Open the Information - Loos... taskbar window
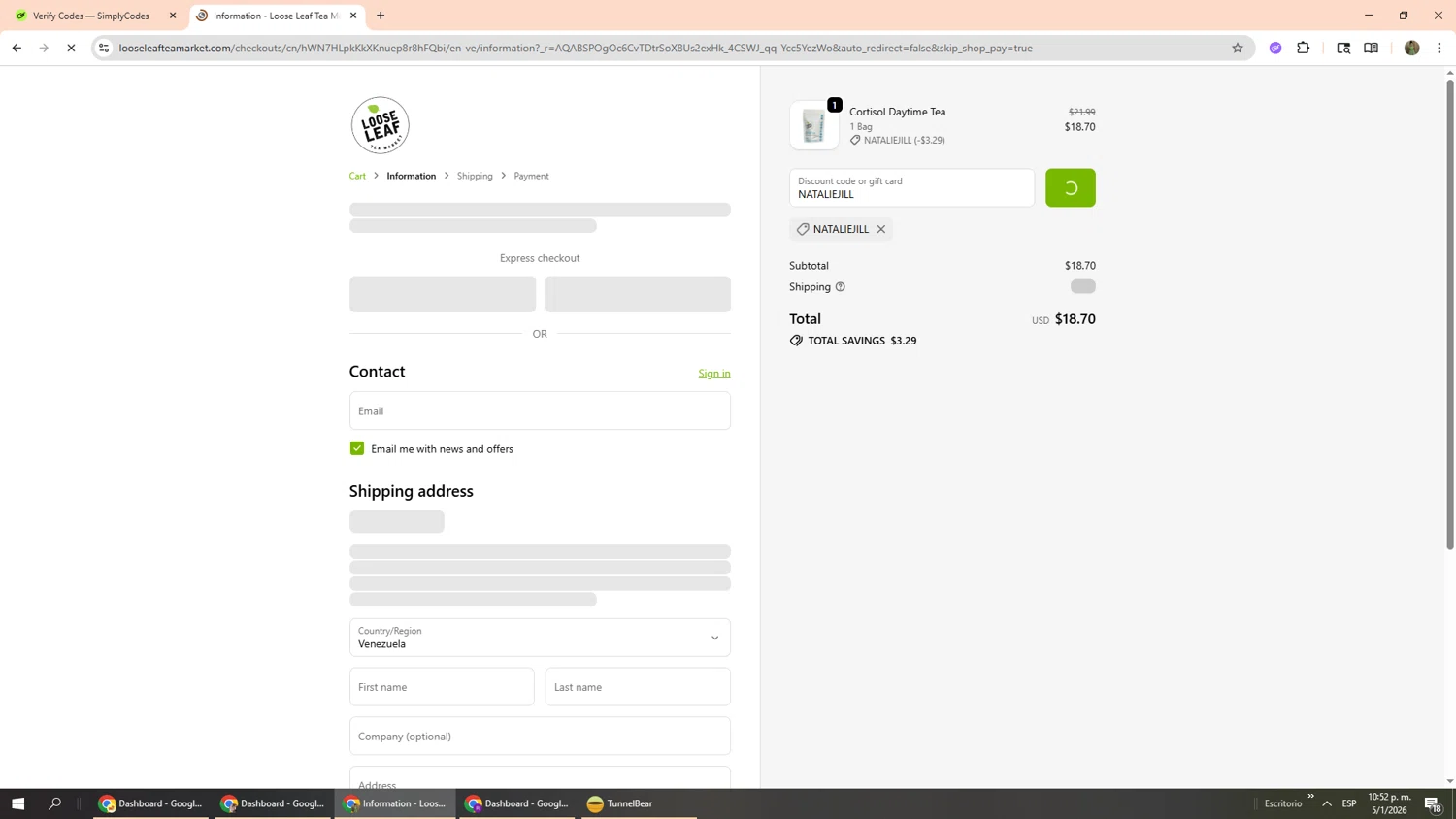The width and height of the screenshot is (1456, 819). tap(395, 803)
